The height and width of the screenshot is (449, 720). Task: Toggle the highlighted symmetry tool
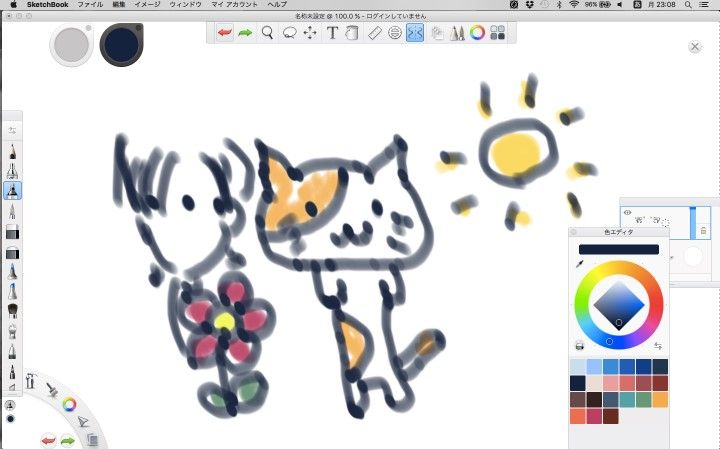coord(415,33)
